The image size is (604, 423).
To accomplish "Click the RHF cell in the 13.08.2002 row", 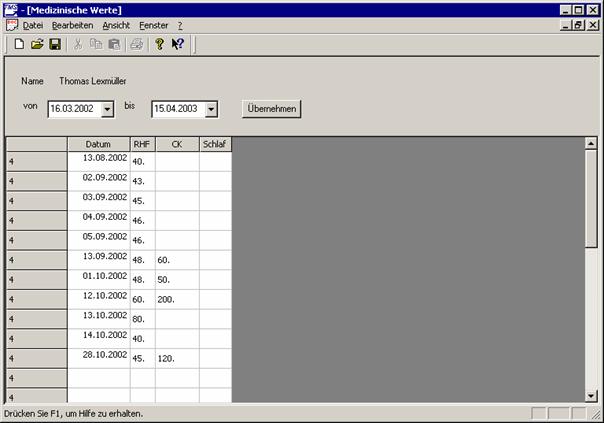I will click(x=143, y=161).
